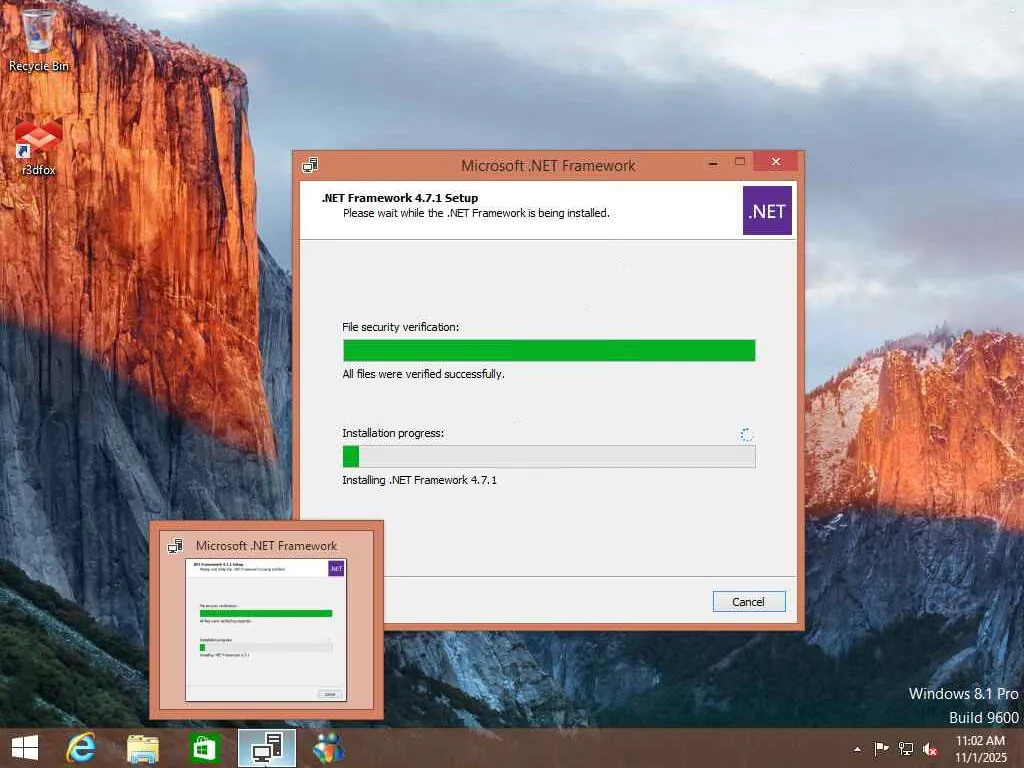
Task: Open the clock showing 11:02 AM
Action: click(981, 748)
